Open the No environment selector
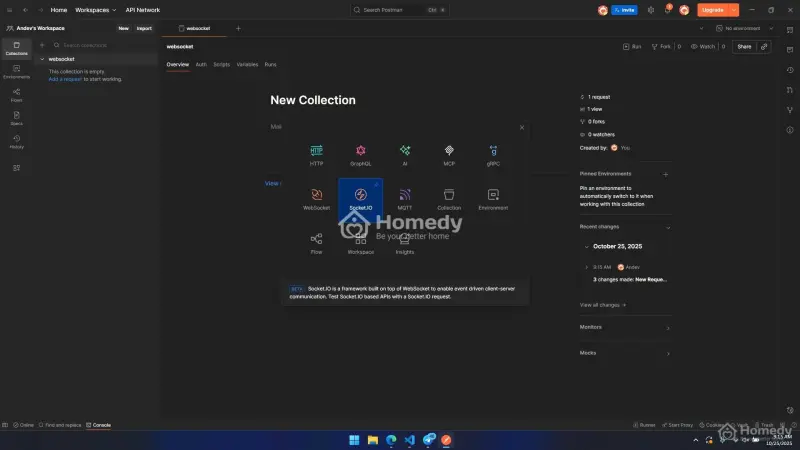800x450 pixels. [x=744, y=28]
